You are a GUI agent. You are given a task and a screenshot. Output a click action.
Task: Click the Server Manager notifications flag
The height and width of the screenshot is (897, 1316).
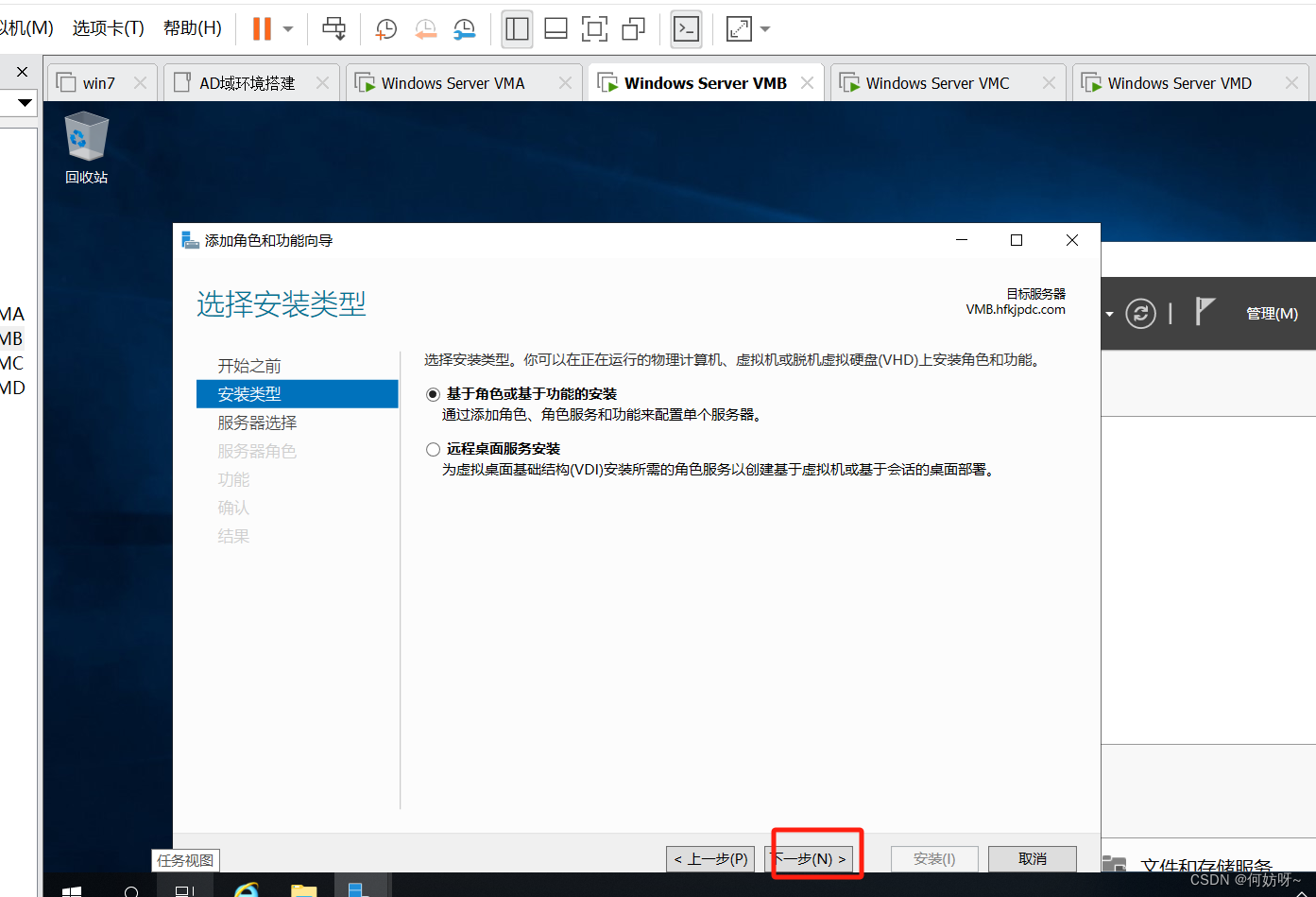1204,311
